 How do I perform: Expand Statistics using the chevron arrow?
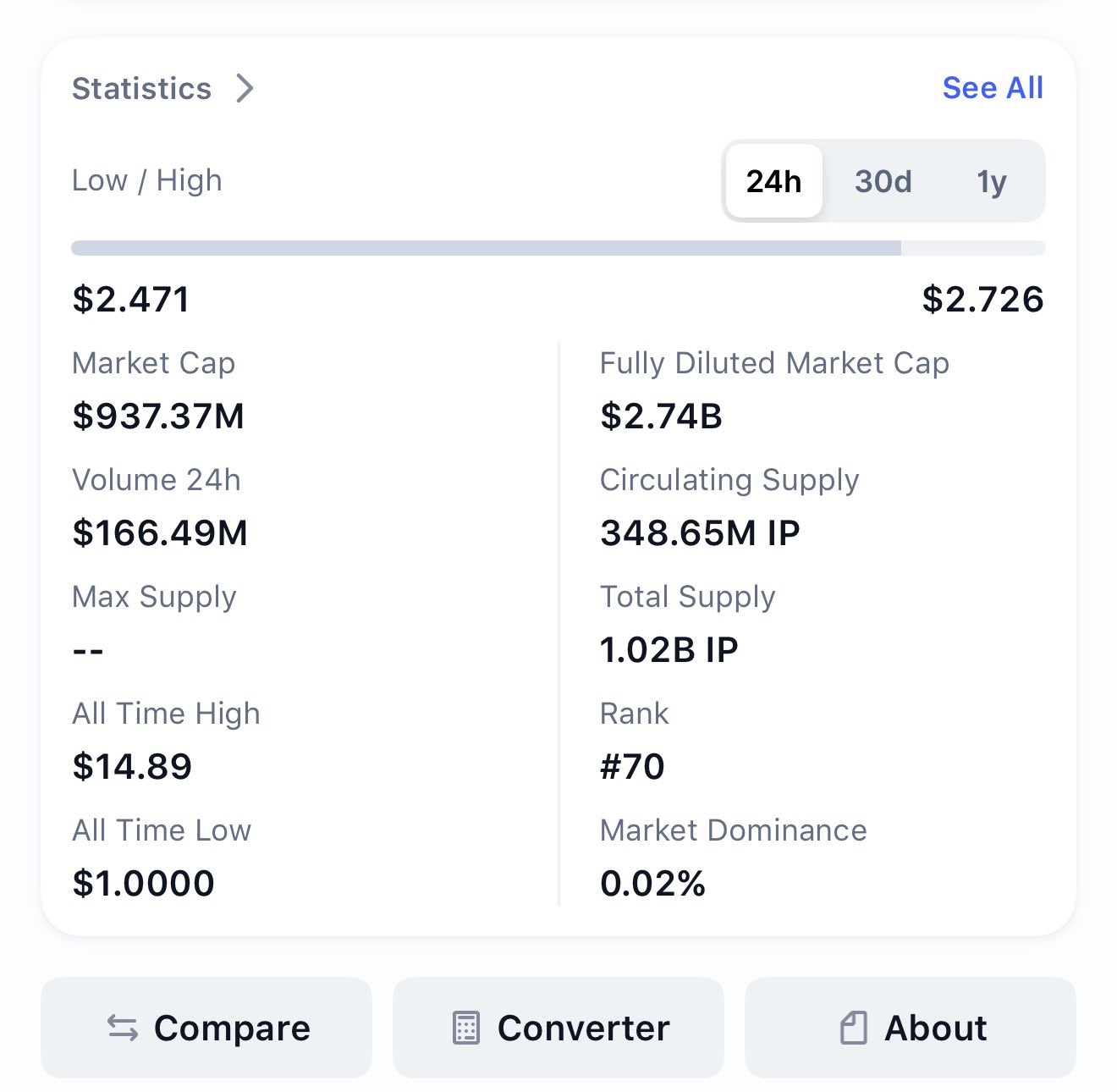click(x=245, y=88)
